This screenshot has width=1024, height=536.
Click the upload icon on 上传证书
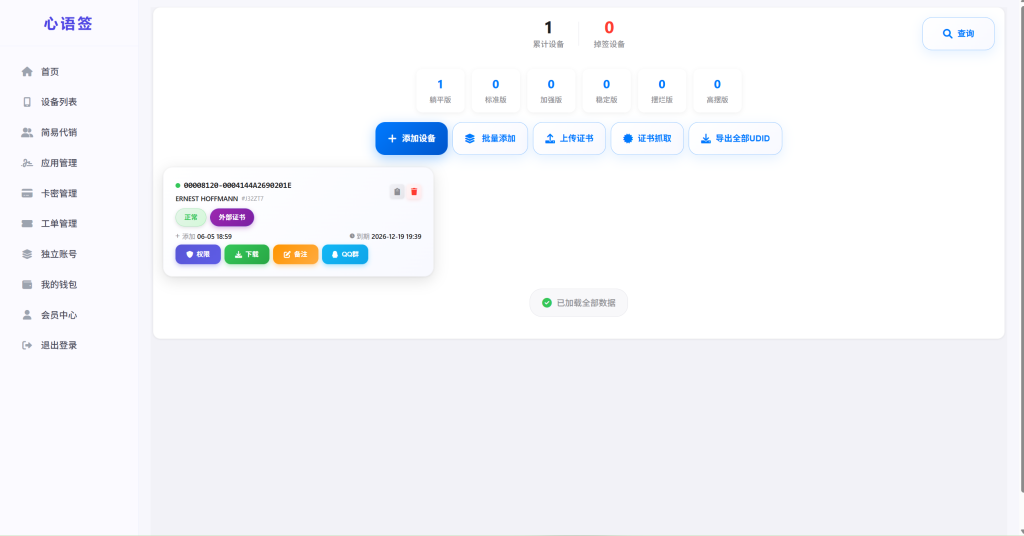tap(550, 138)
